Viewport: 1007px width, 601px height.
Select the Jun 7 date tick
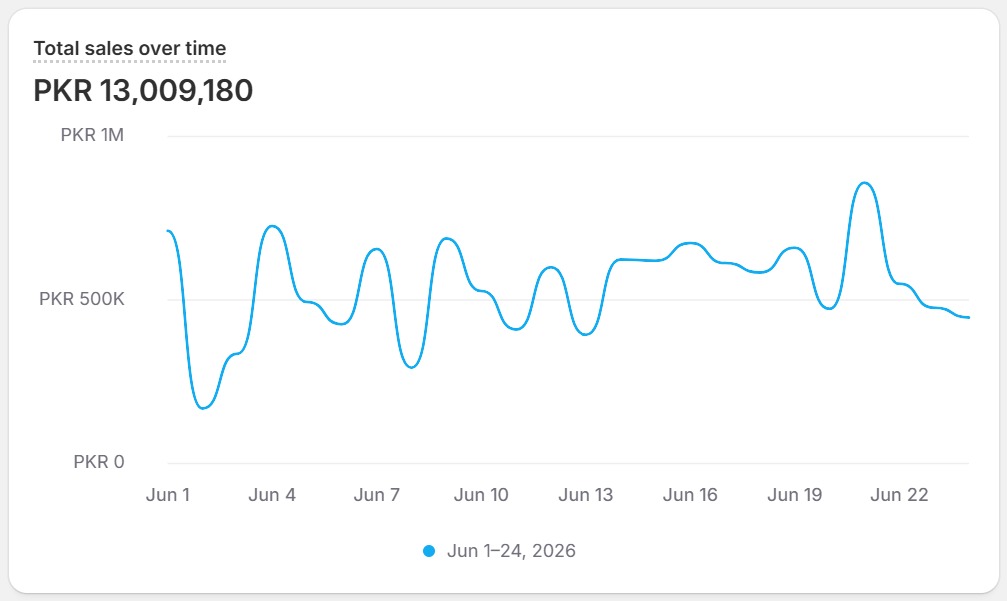pos(376,495)
